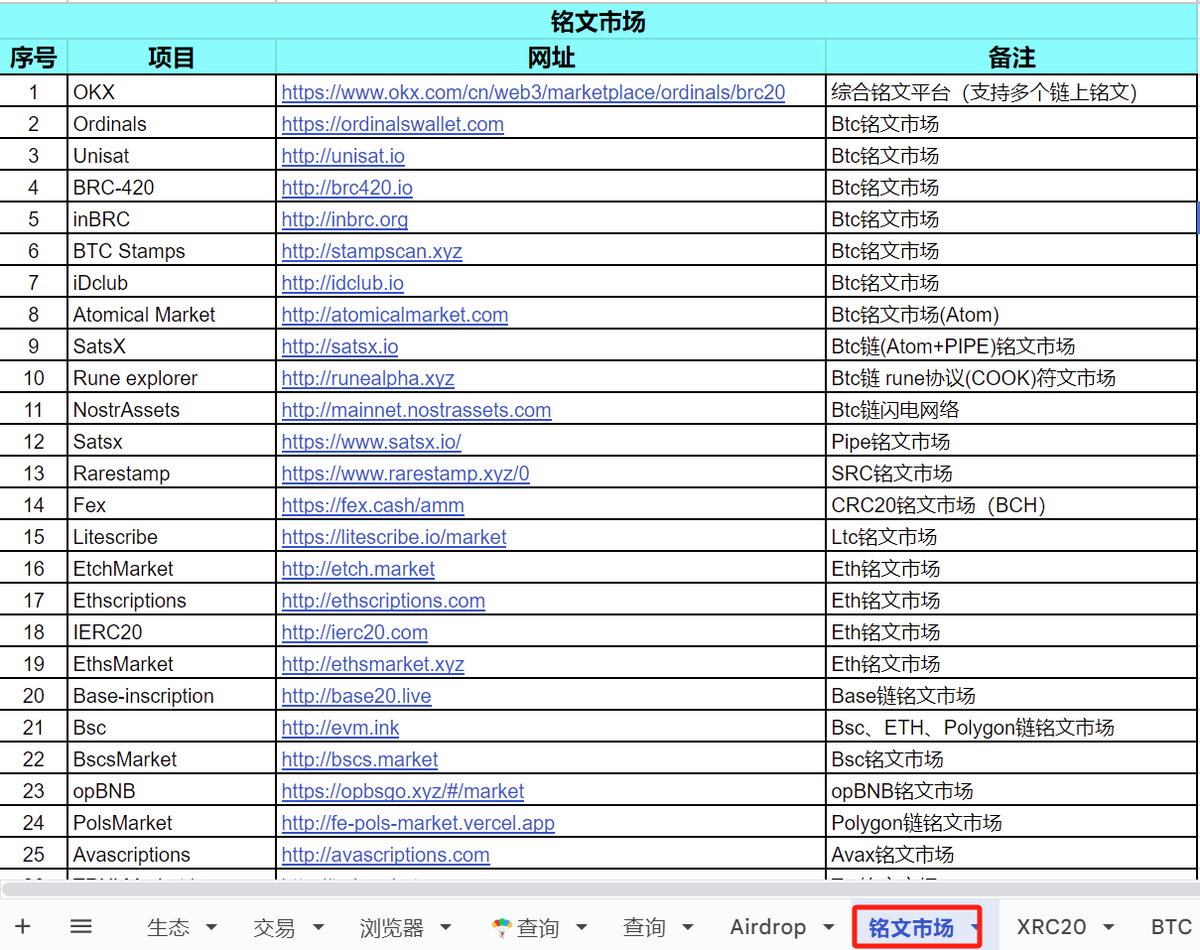Select the 备注 header cell

coord(1012,58)
